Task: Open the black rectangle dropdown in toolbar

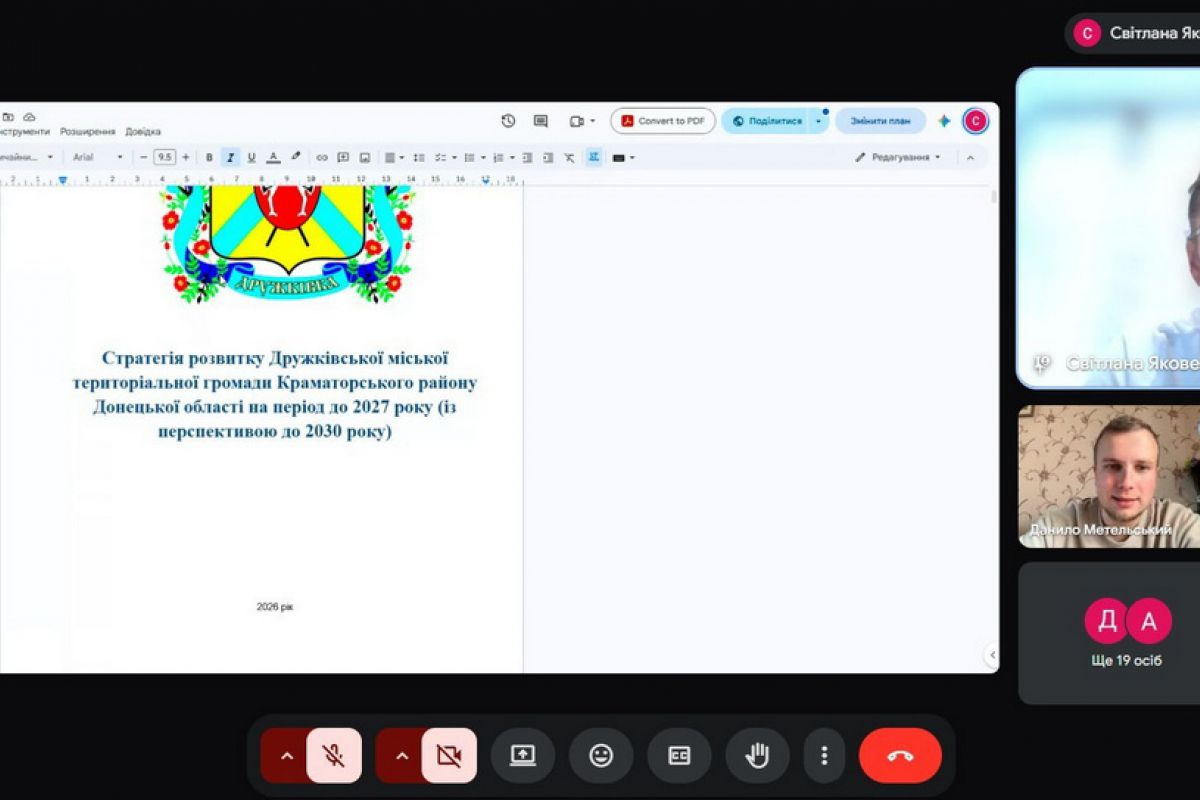Action: 623,157
